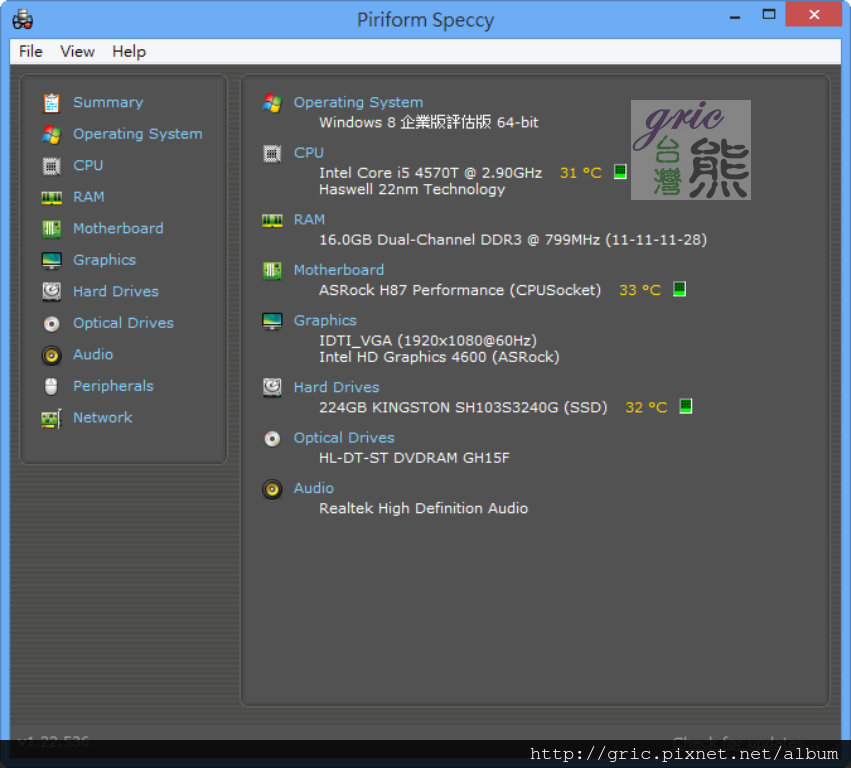Open Graphics section from sidebar
Viewport: 851px width, 768px height.
104,260
